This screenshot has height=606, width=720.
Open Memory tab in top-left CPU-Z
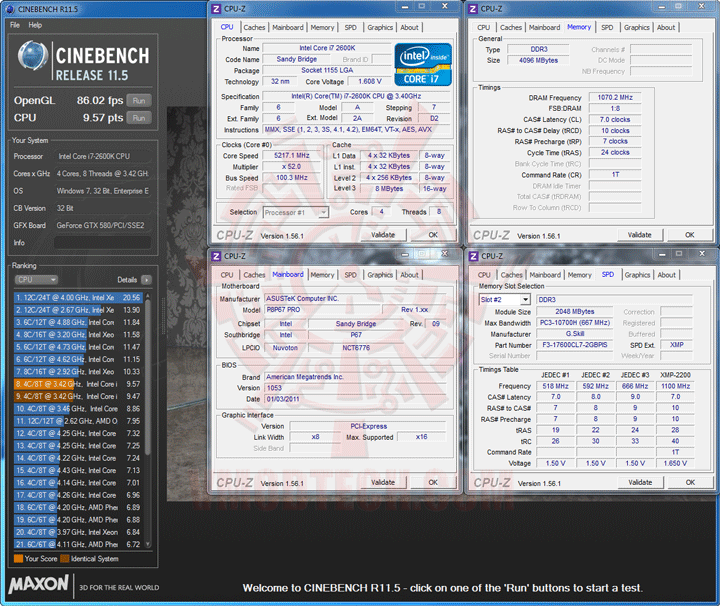tap(322, 28)
